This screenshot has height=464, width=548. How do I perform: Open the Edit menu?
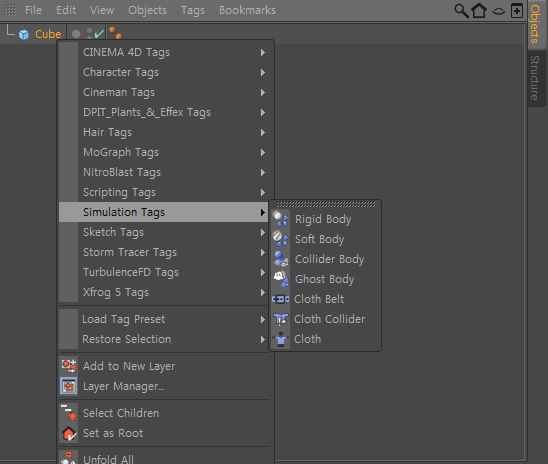[x=66, y=10]
